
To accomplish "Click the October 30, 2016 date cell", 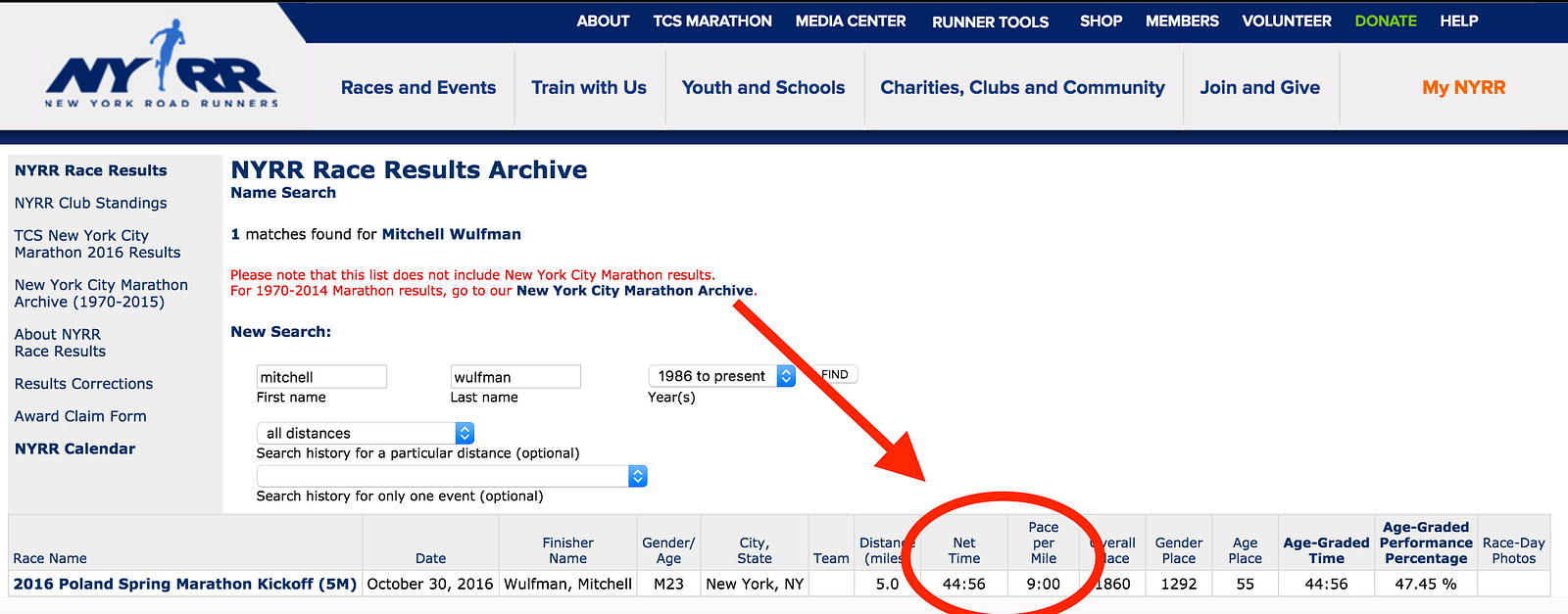I will click(x=430, y=584).
